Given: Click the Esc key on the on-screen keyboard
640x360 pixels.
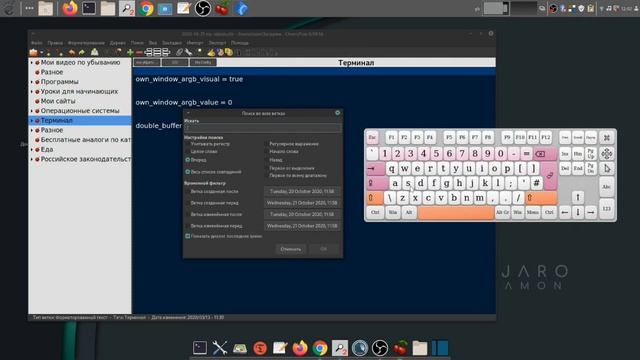Looking at the screenshot, I should 372,138.
